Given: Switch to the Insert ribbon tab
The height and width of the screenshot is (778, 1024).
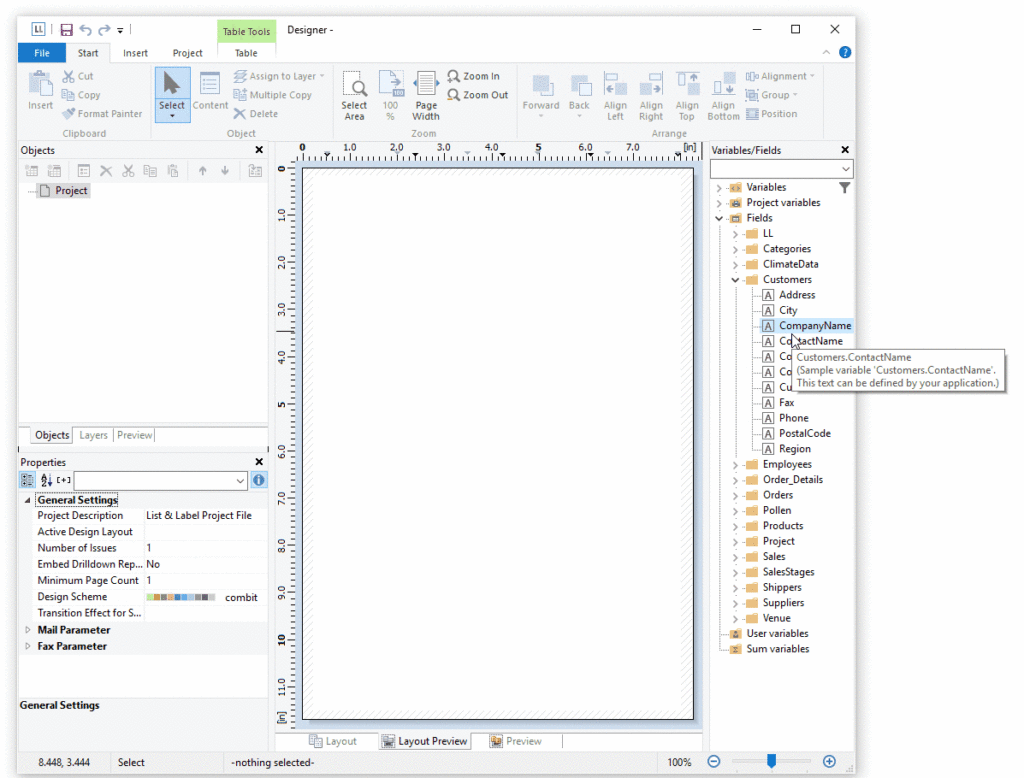Looking at the screenshot, I should click(x=135, y=53).
